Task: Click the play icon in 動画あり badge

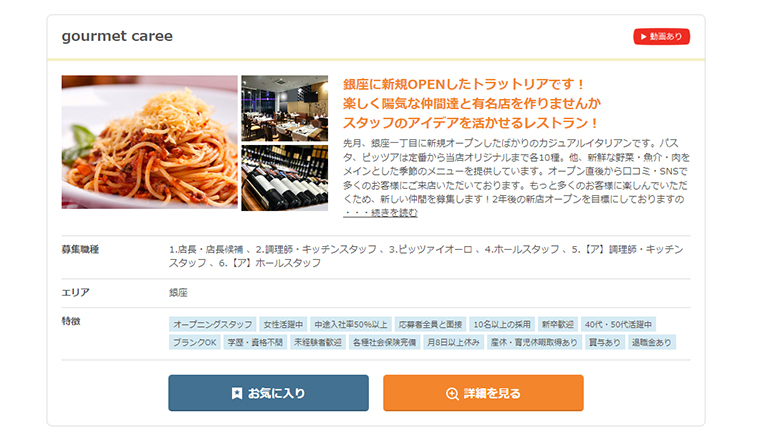Action: [x=643, y=36]
